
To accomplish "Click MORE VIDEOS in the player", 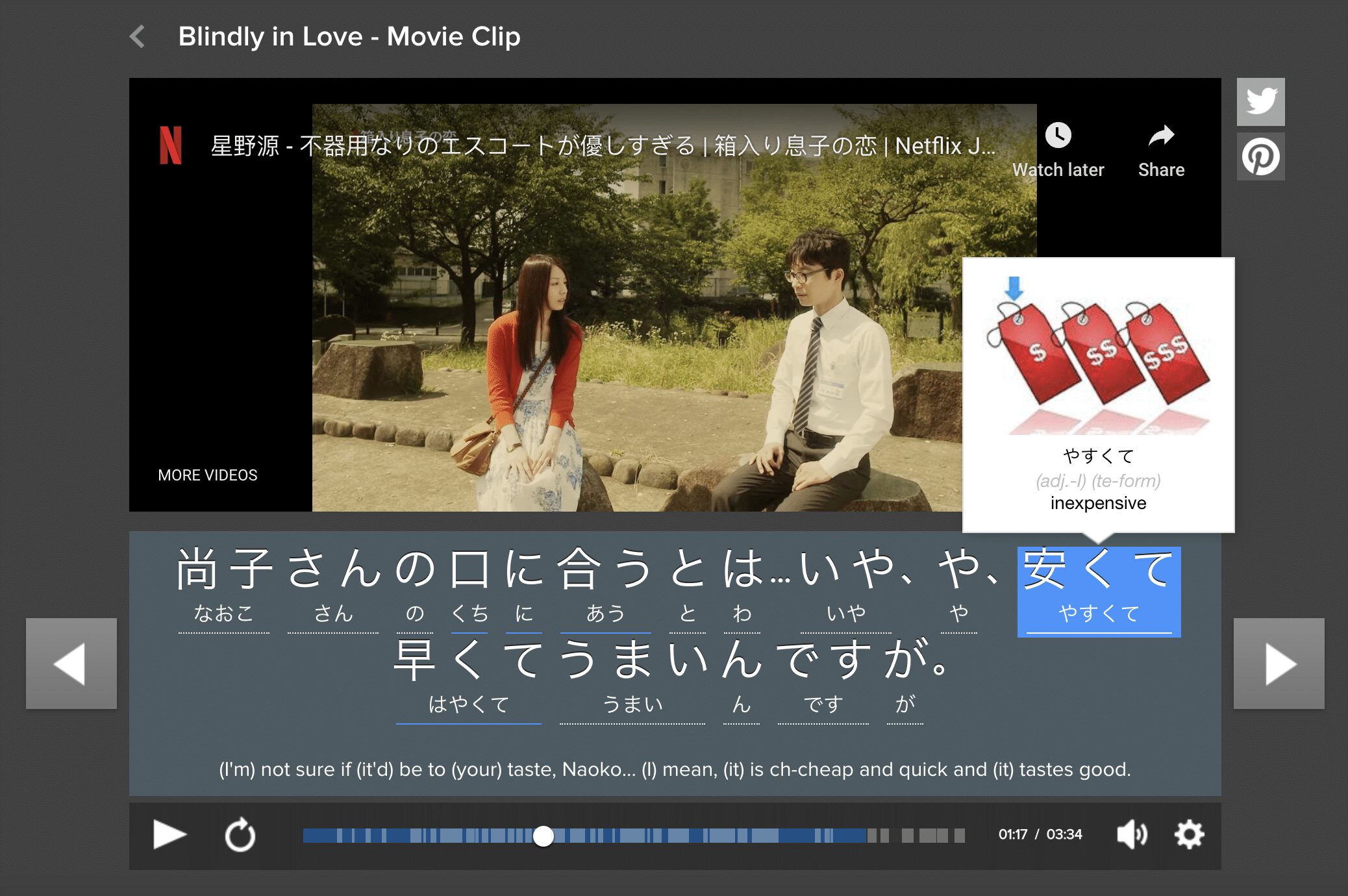I will [x=208, y=475].
